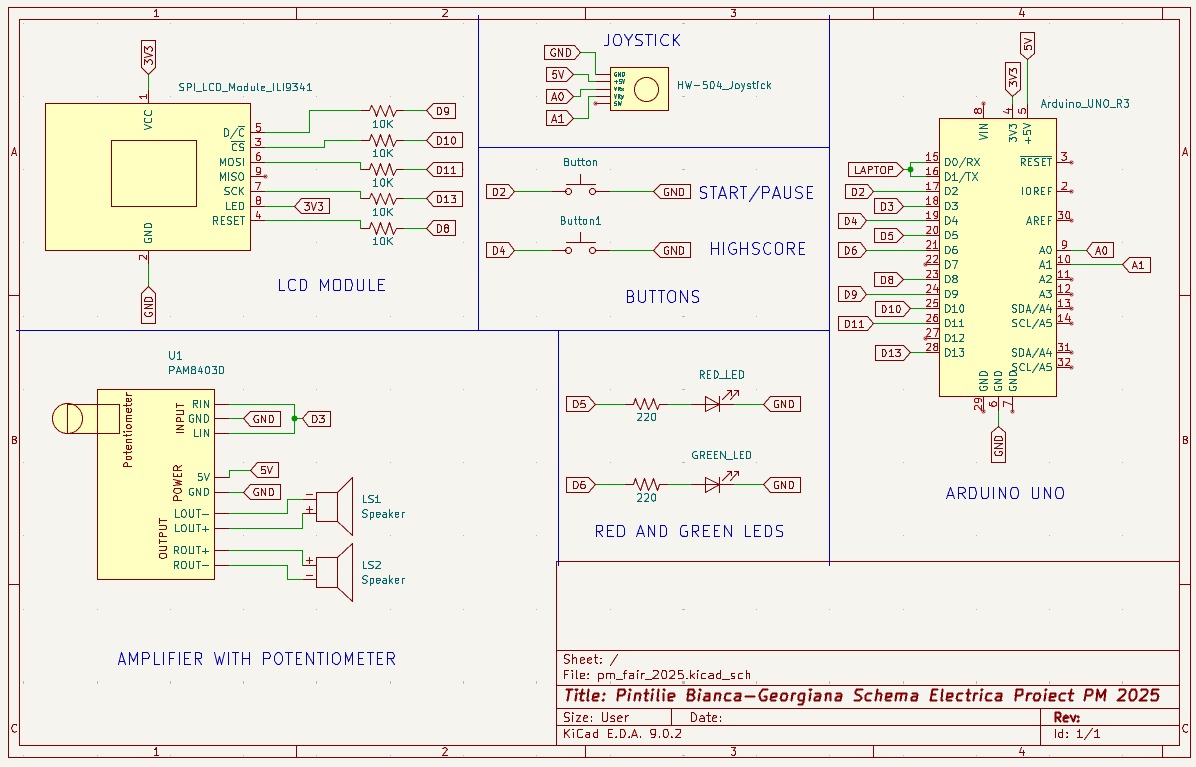This screenshot has width=1196, height=767.
Task: Click the GREEN_LED diode symbol
Action: click(713, 485)
